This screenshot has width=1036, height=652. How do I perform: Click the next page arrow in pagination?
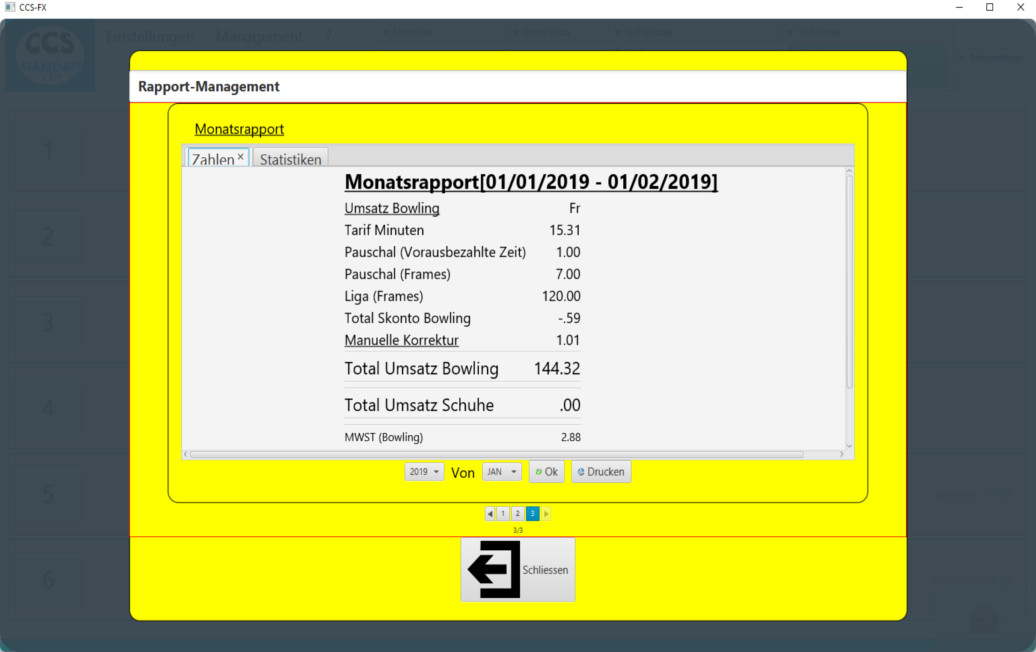click(x=546, y=514)
